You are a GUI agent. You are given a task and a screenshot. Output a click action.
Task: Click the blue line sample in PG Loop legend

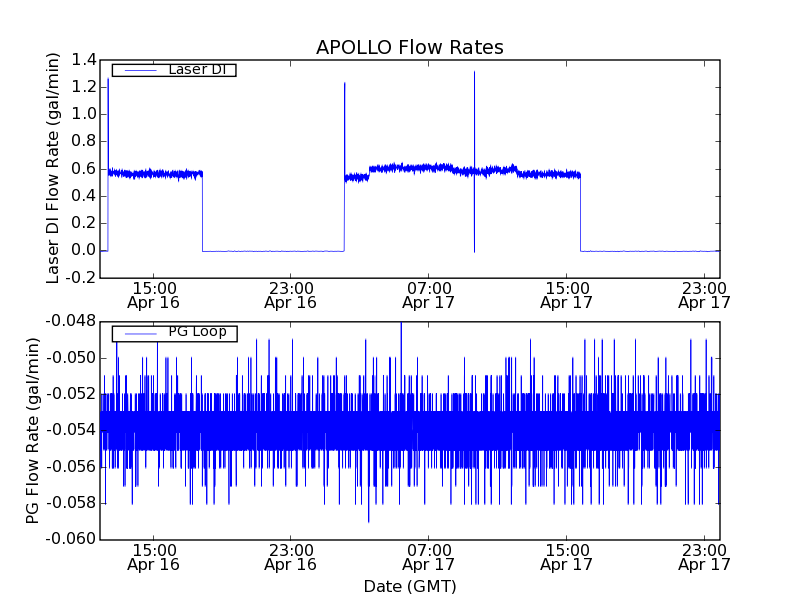[141, 334]
